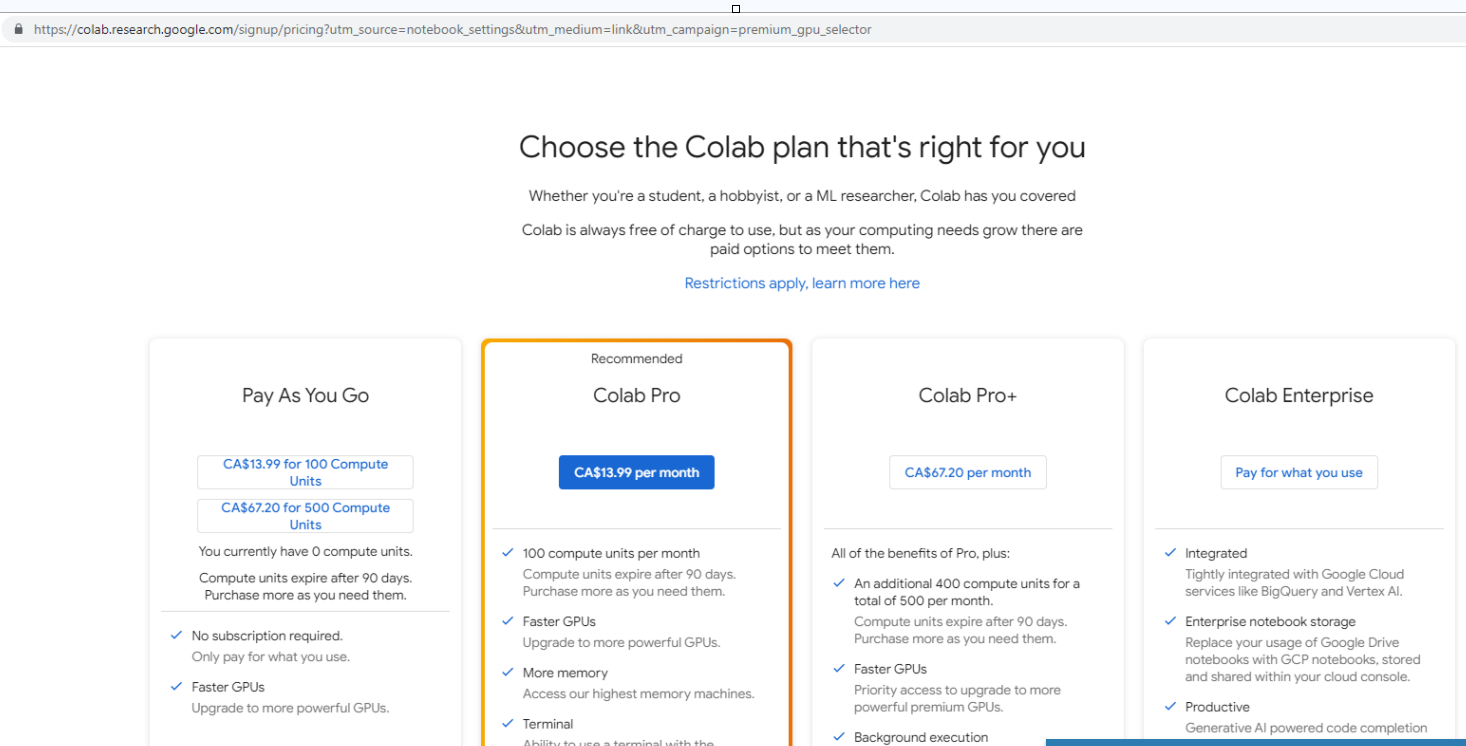Click the checkmark beside "100 compute units per month"

508,553
